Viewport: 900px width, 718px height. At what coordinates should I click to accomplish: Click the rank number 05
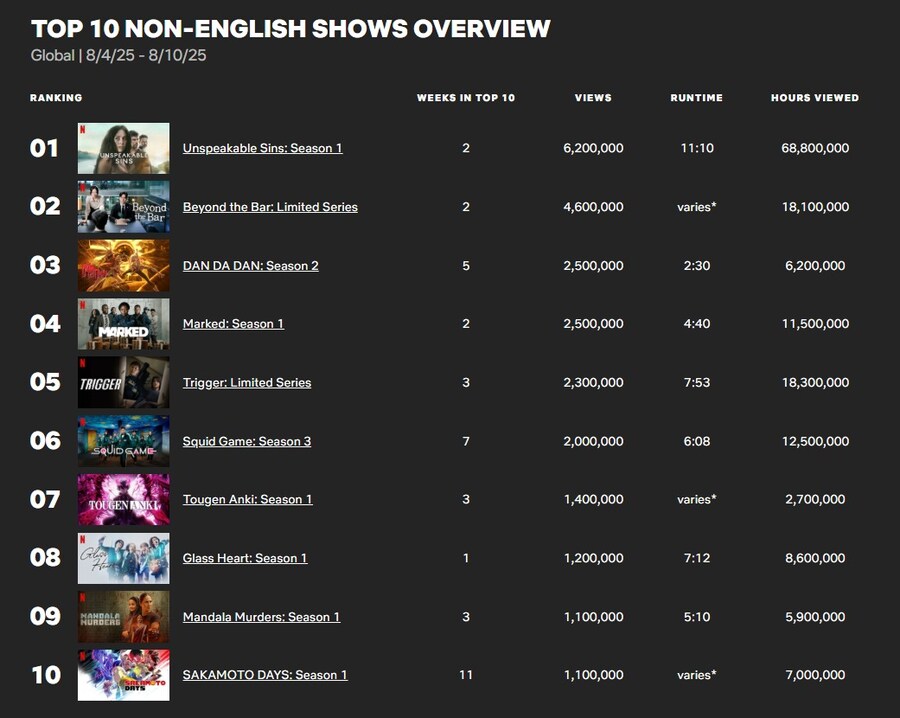(x=45, y=382)
